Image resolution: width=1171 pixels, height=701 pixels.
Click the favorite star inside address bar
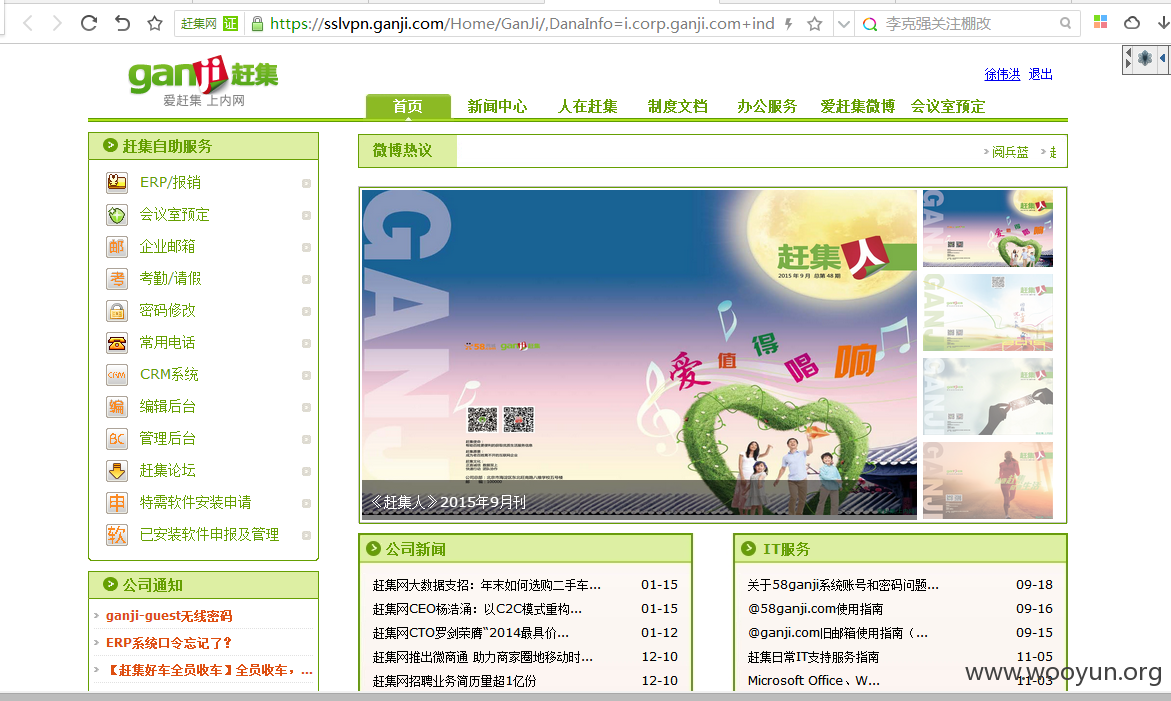tap(815, 24)
